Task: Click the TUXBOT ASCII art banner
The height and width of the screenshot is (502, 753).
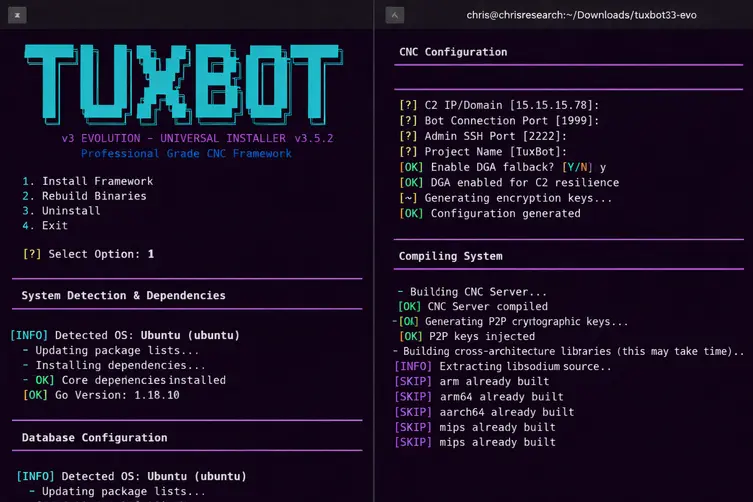Action: pyautogui.click(x=184, y=85)
